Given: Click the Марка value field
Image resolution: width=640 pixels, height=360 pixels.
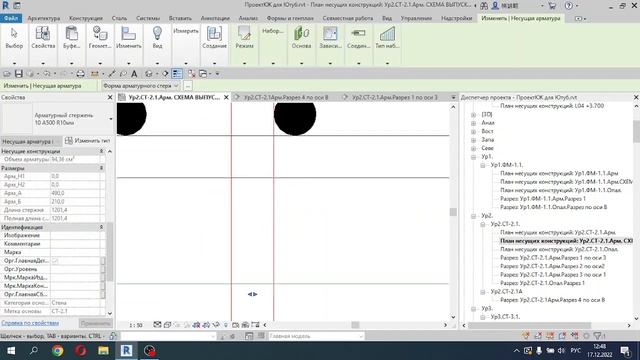Looking at the screenshot, I should point(76,252).
